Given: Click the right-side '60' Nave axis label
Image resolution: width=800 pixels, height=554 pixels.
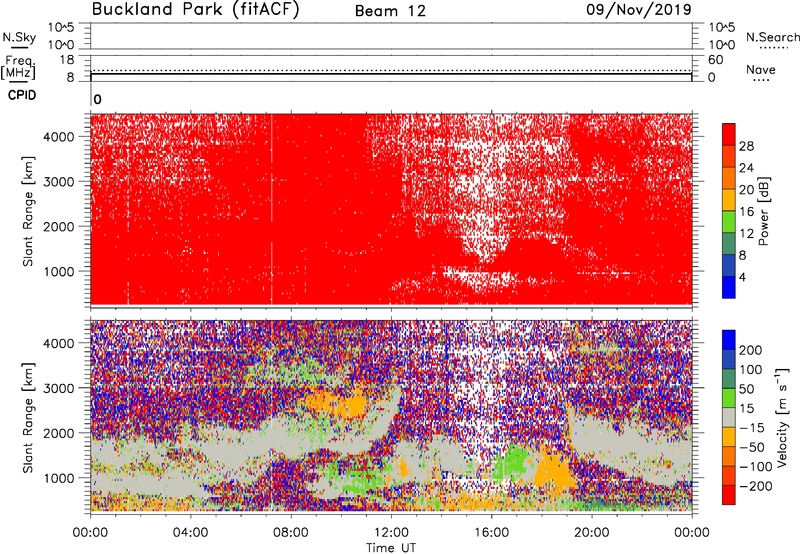Looking at the screenshot, I should pos(715,60).
